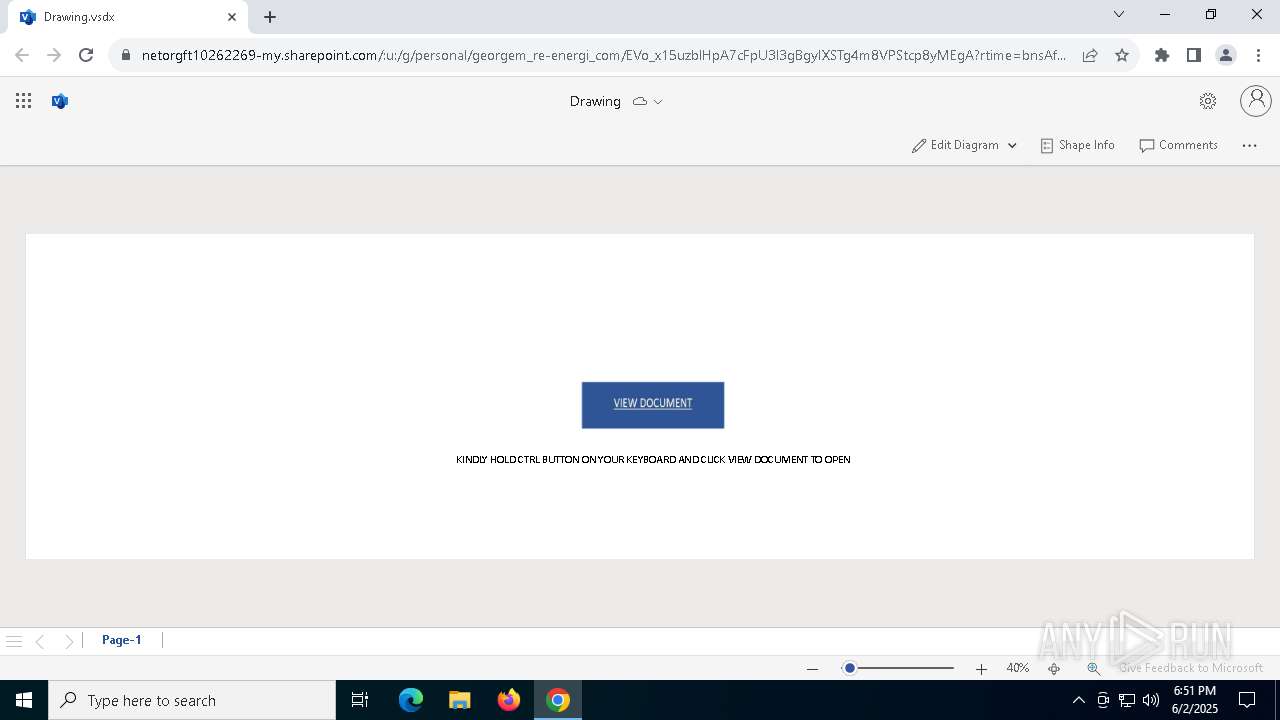This screenshot has height=720, width=1280.
Task: Open the more options ellipsis menu
Action: coord(1249,145)
